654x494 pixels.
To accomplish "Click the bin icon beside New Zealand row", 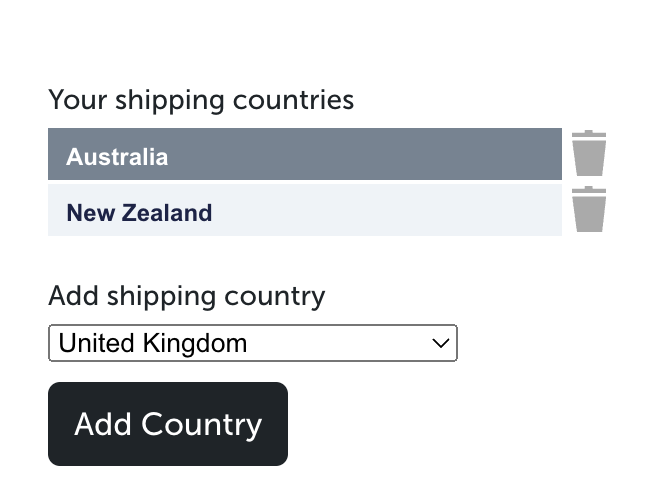I will [589, 209].
